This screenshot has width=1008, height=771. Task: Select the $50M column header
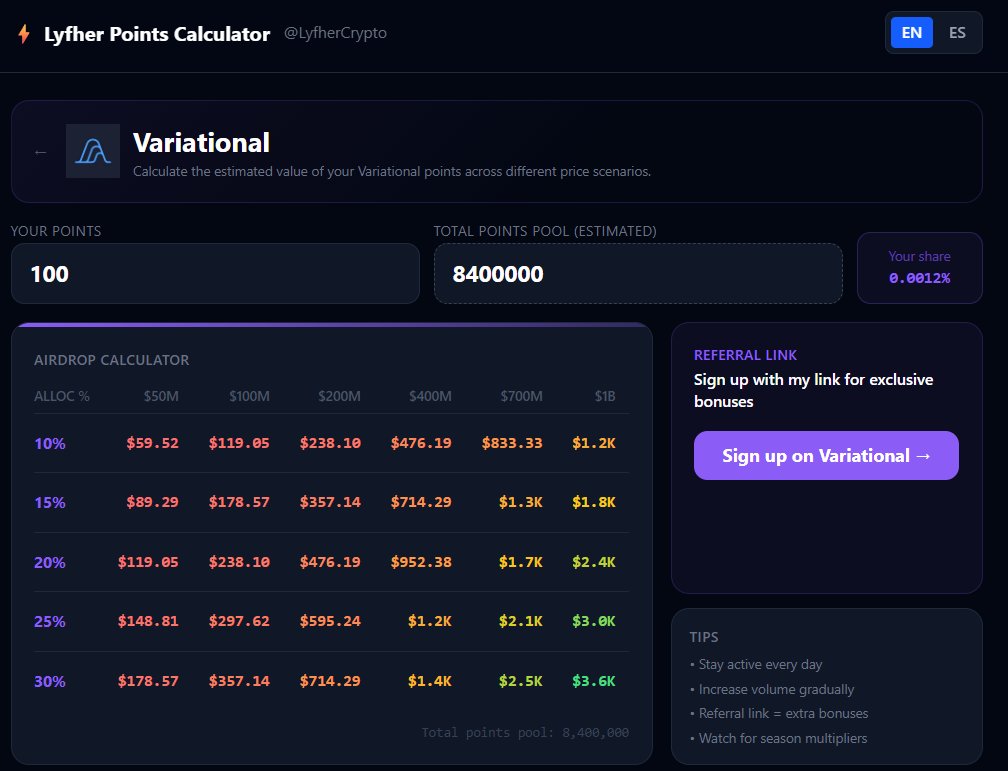click(x=161, y=396)
